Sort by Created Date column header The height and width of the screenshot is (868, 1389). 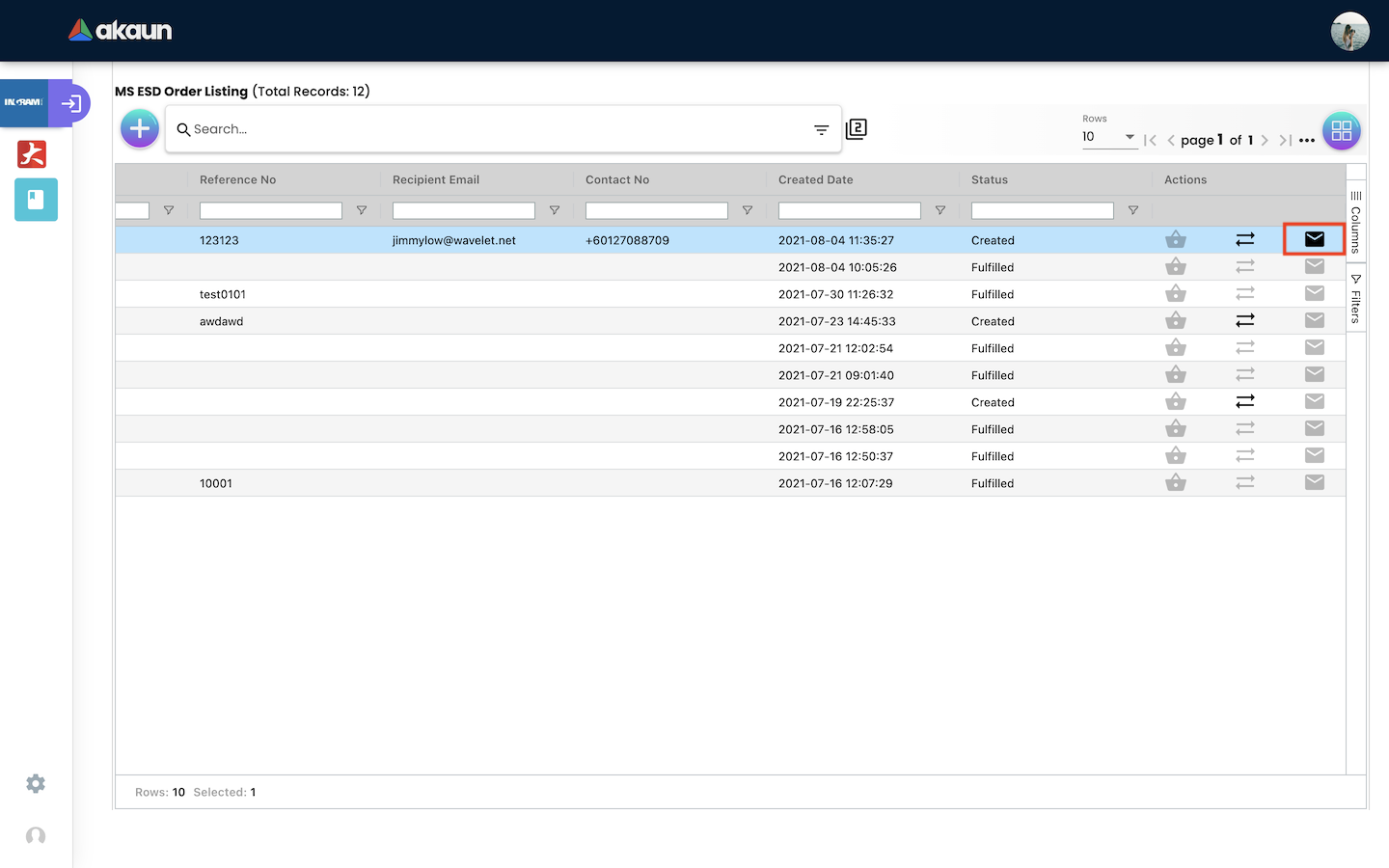tap(816, 179)
